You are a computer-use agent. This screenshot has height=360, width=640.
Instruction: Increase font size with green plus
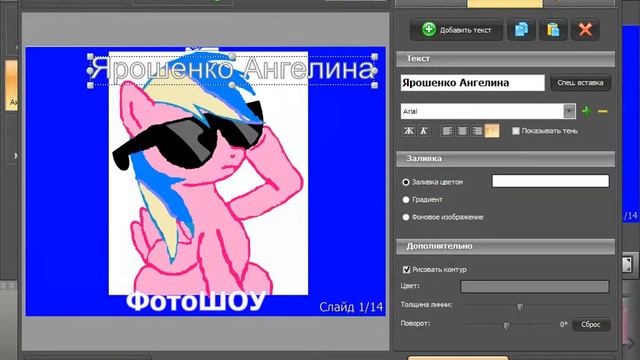(x=587, y=111)
